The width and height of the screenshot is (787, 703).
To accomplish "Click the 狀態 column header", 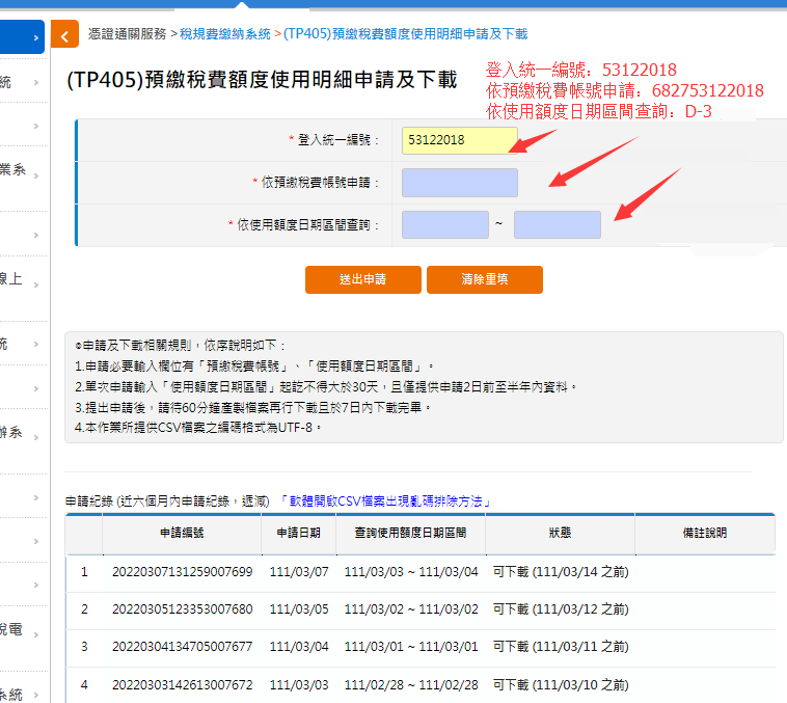I will click(559, 534).
